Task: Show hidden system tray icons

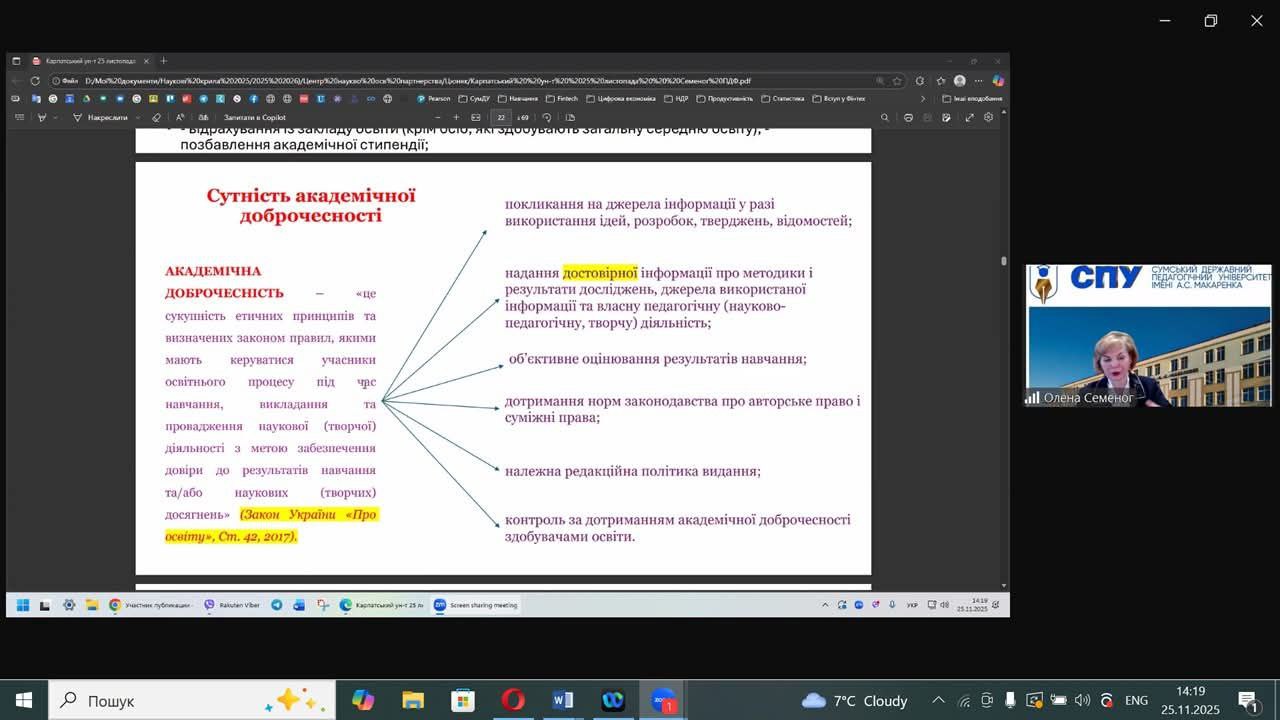Action: tap(938, 700)
